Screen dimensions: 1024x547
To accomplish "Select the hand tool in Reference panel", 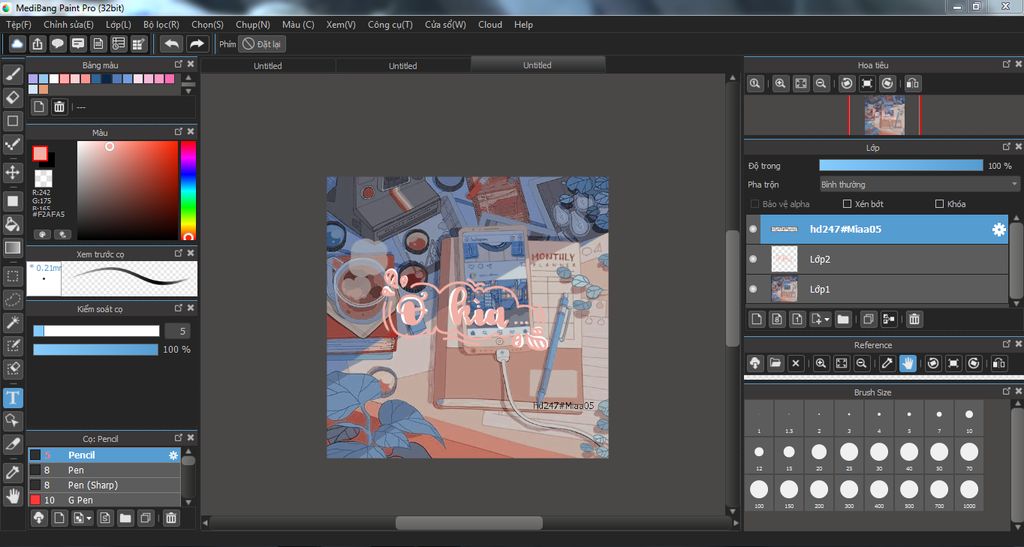I will click(908, 364).
